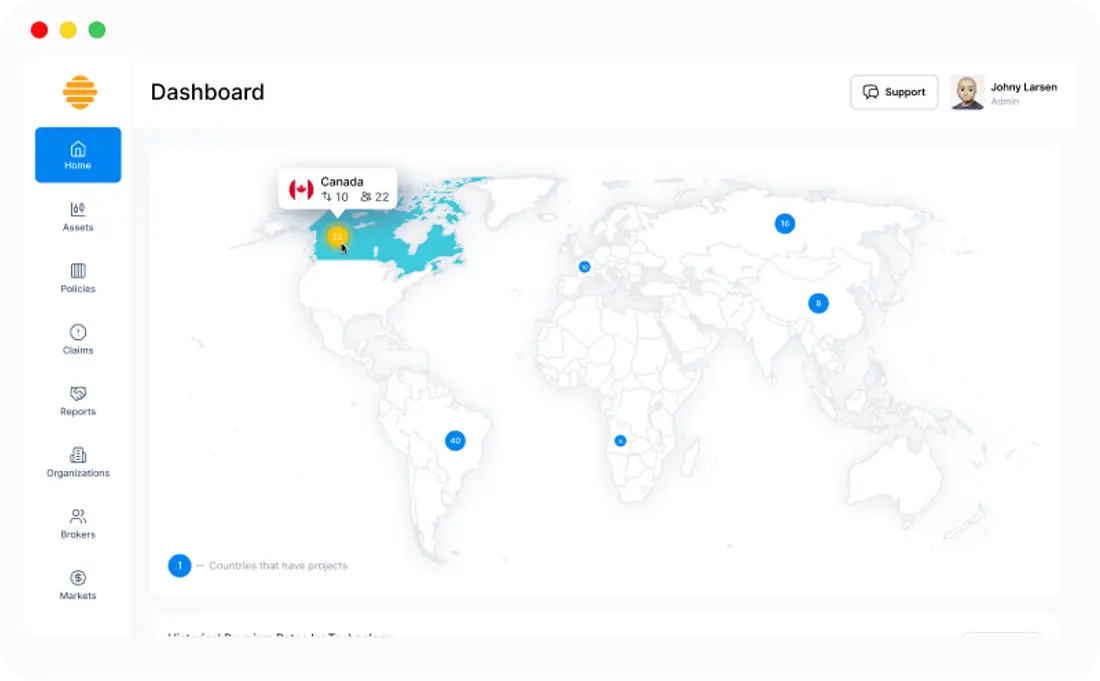Click the Russia map marker
This screenshot has height=681, width=1100.
[784, 224]
